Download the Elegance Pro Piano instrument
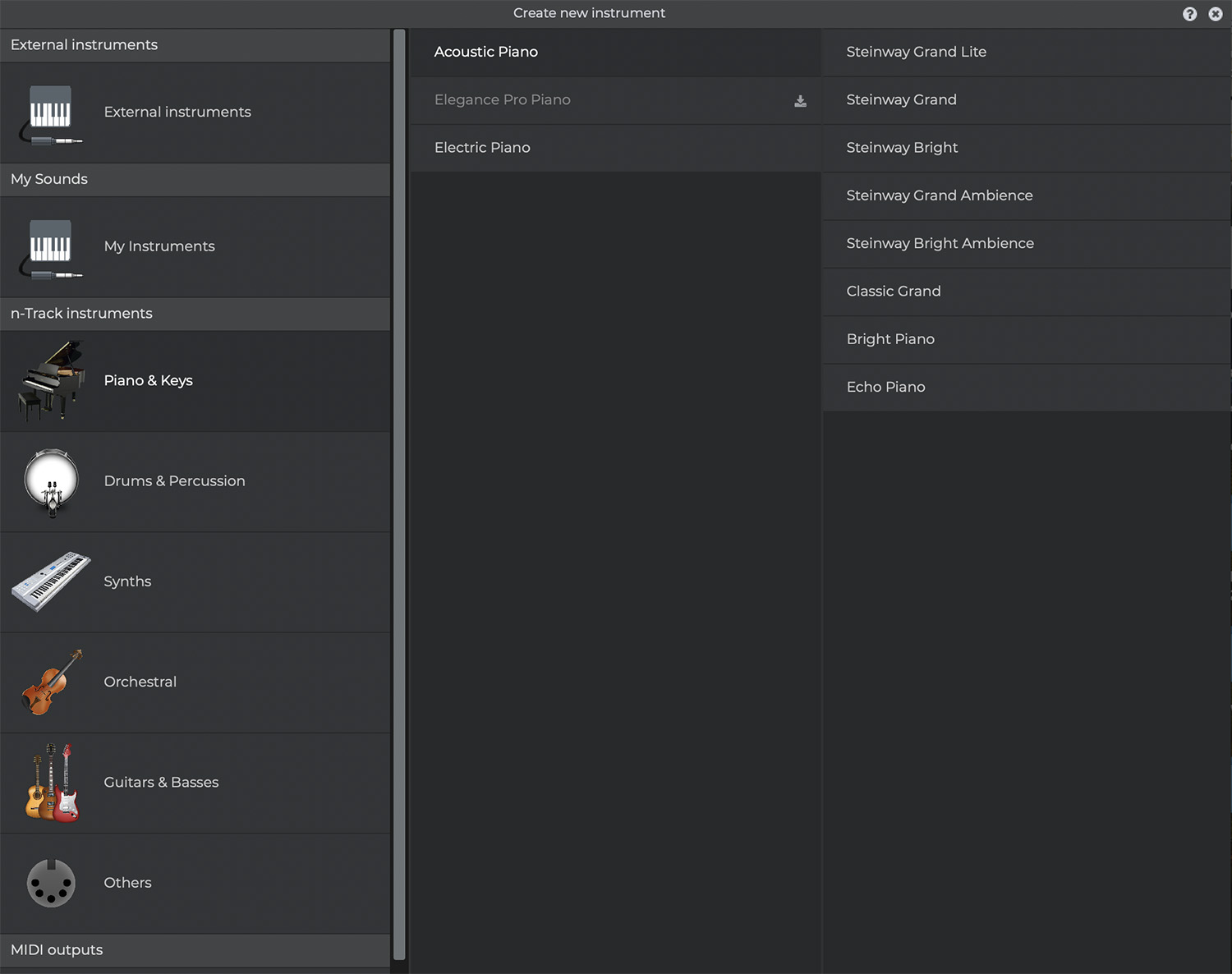This screenshot has width=1232, height=974. pyautogui.click(x=800, y=101)
